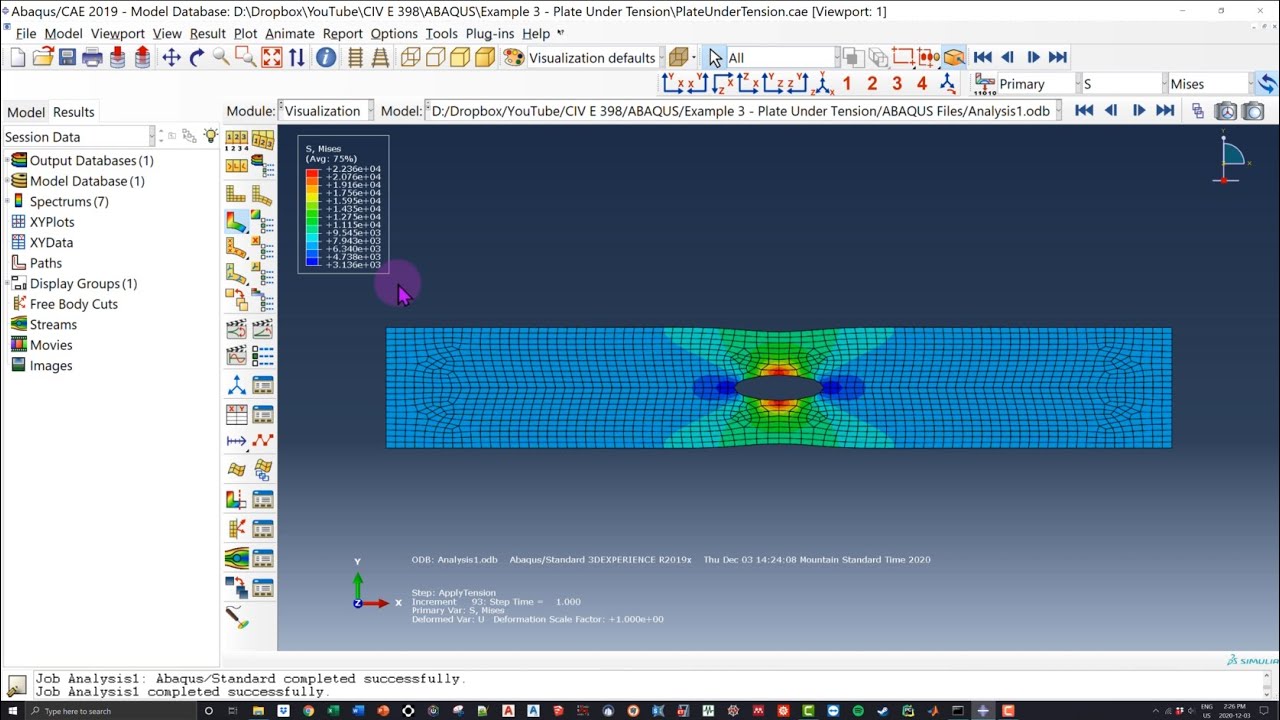Click the Cycle Views arrows icon

point(297,58)
